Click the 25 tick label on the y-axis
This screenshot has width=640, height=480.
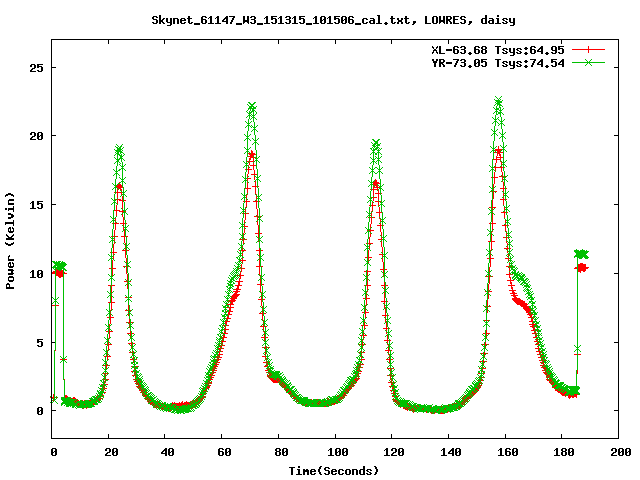pyautogui.click(x=35, y=68)
